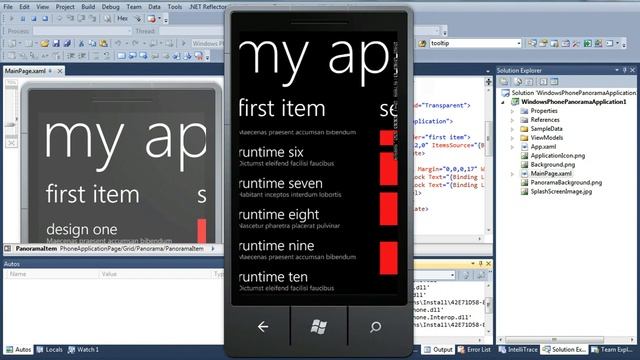Screen dimensions: 640x360
Task: Click the View Code icon in Solution Explorer
Action: [543, 82]
